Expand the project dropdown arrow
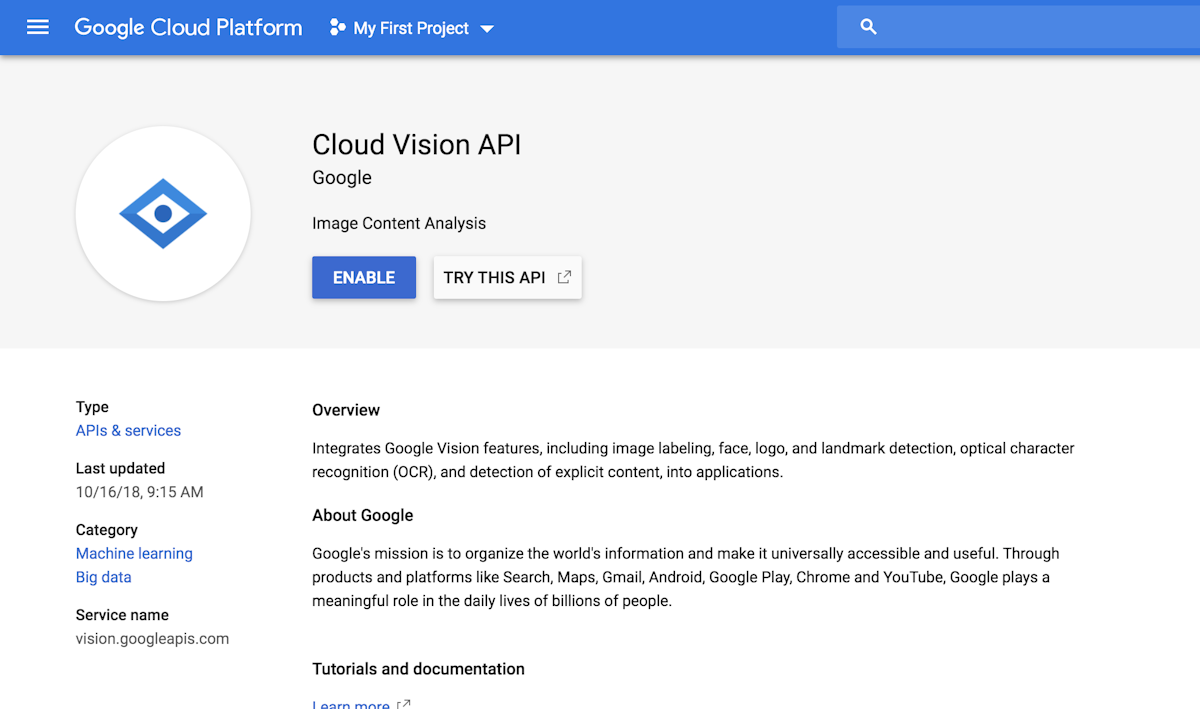The height and width of the screenshot is (709, 1200). [487, 29]
